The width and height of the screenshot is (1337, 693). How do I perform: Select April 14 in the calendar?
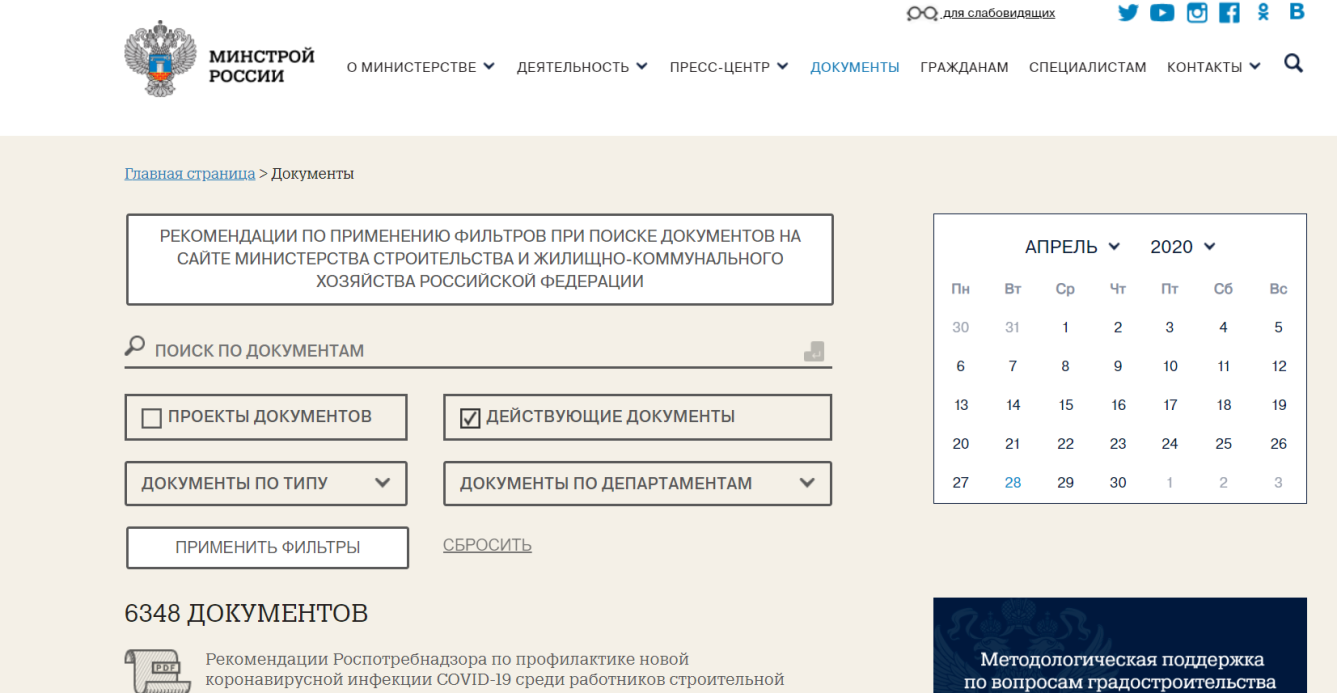coord(1013,405)
